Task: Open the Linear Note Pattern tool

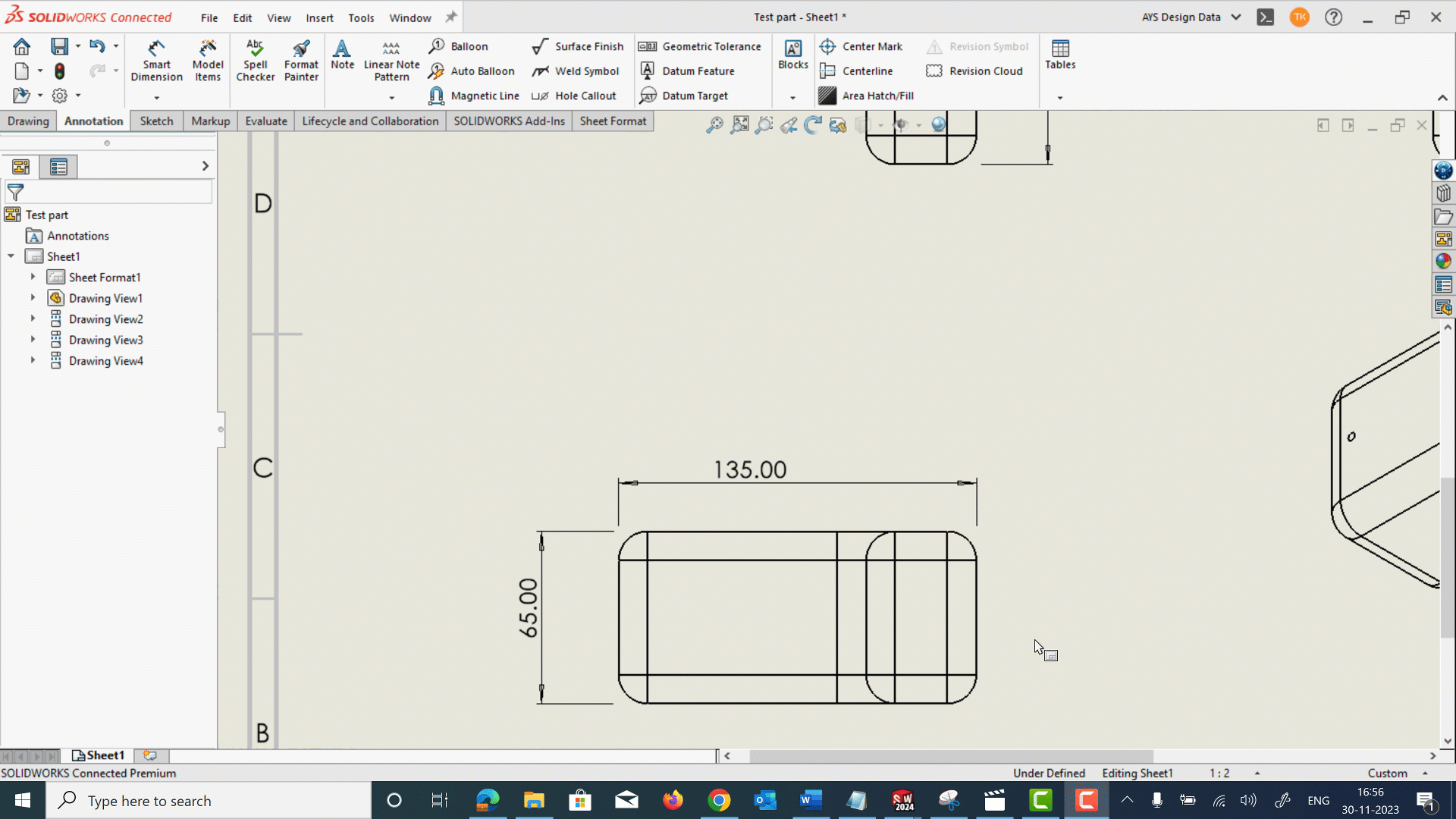Action: click(391, 61)
